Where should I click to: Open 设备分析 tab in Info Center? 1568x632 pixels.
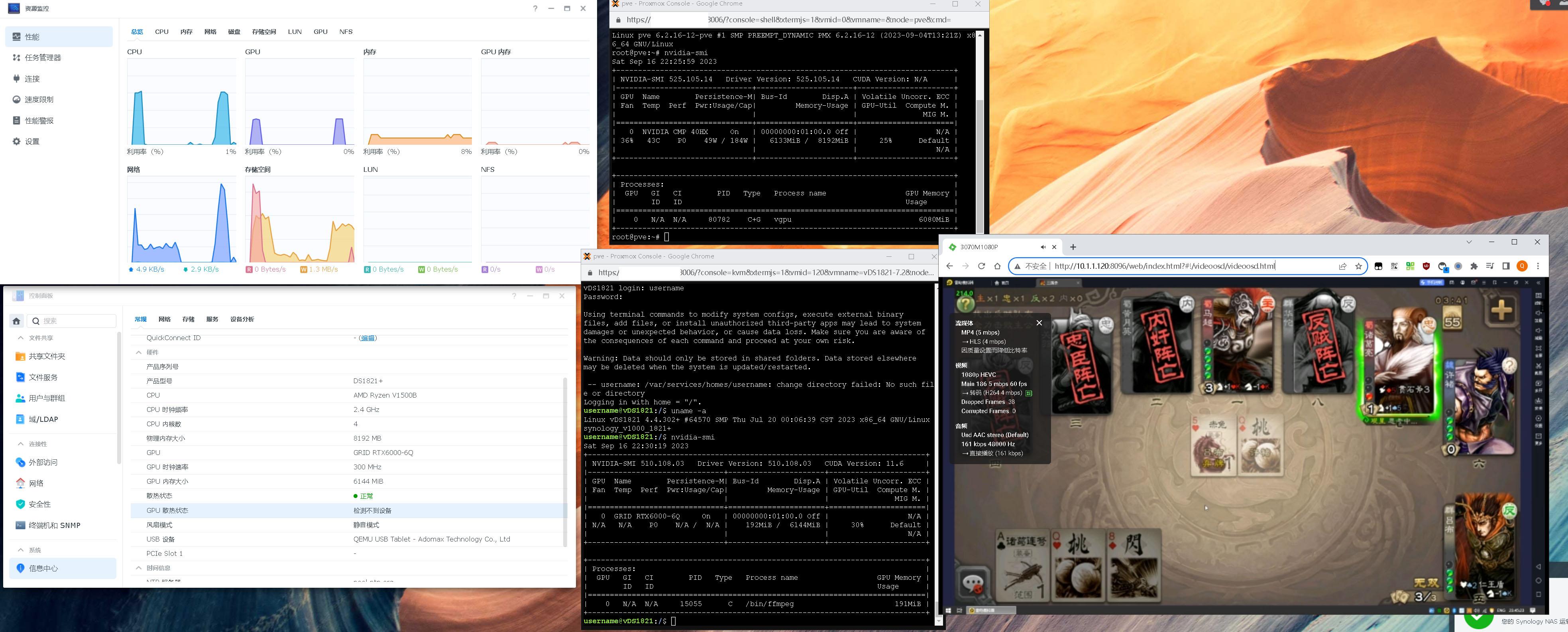click(242, 319)
